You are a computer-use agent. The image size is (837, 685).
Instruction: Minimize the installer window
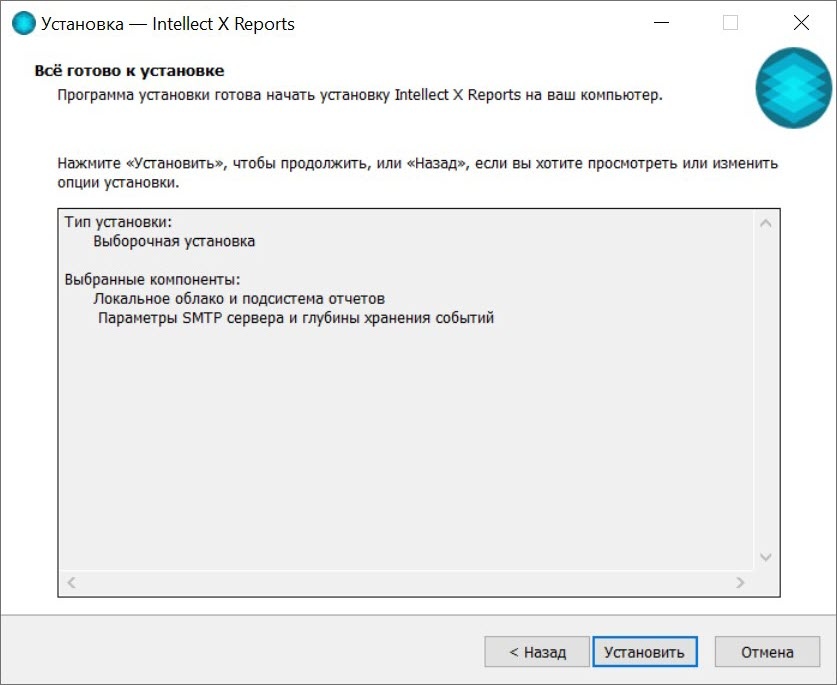coord(661,23)
